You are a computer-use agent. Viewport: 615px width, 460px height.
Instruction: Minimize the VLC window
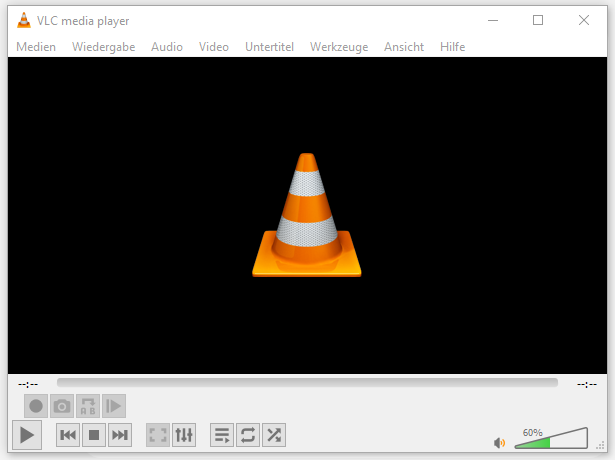click(493, 20)
